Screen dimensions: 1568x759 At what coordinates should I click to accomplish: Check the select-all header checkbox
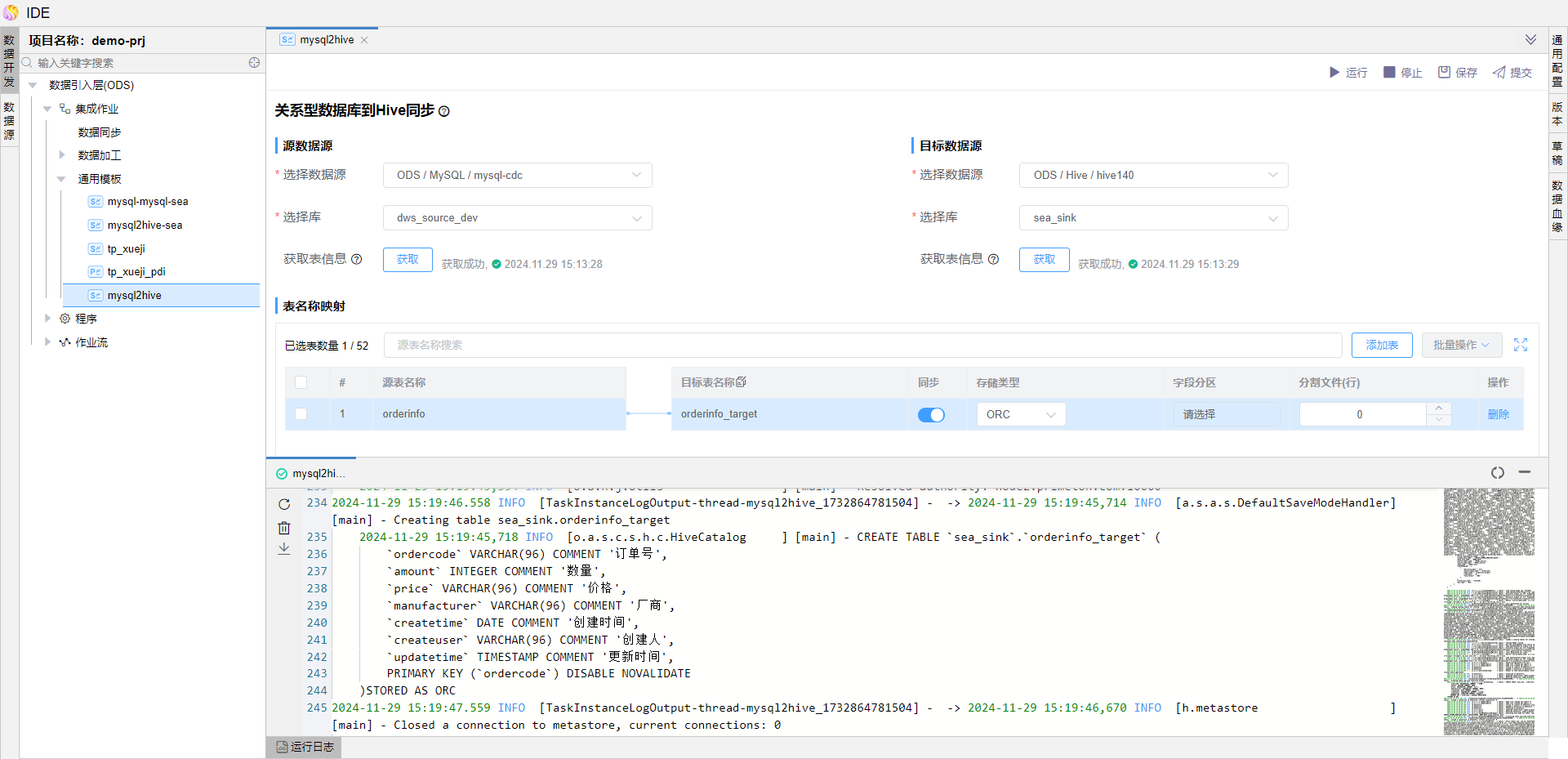pos(301,382)
